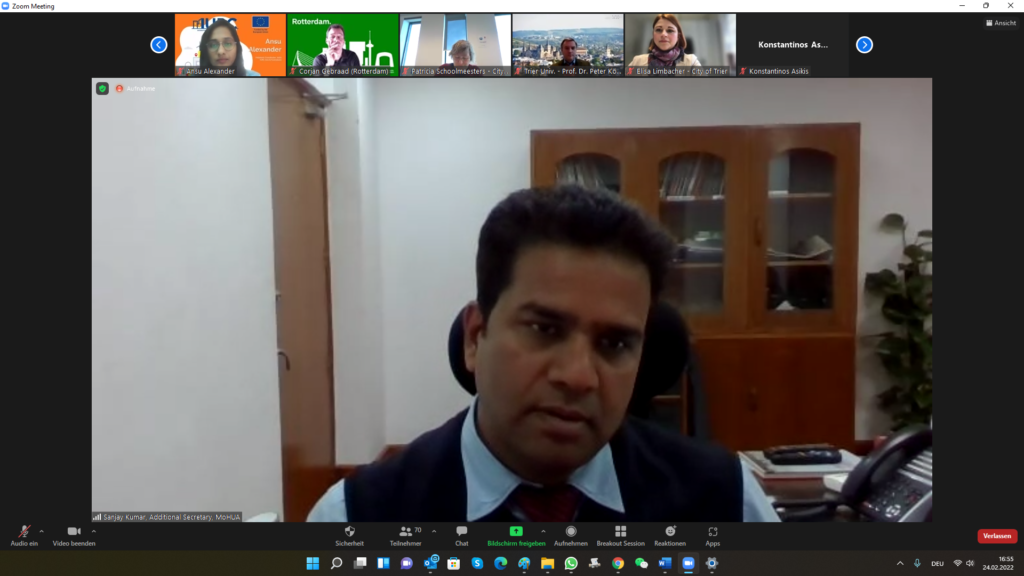This screenshot has height=576, width=1024.
Task: Open Windows Start menu in taskbar
Action: coord(312,563)
